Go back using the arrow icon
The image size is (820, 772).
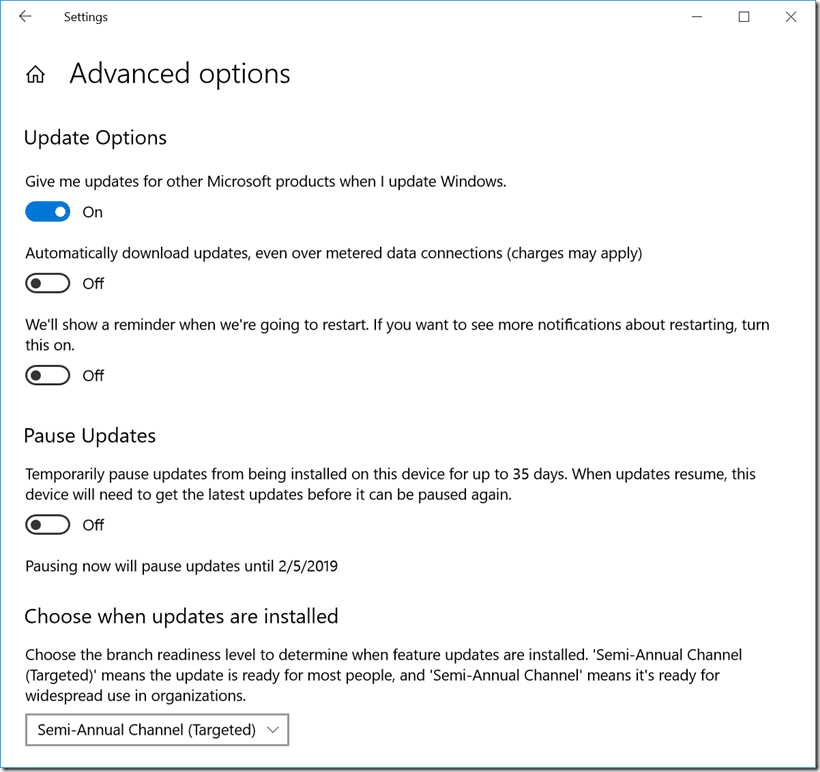click(x=25, y=17)
